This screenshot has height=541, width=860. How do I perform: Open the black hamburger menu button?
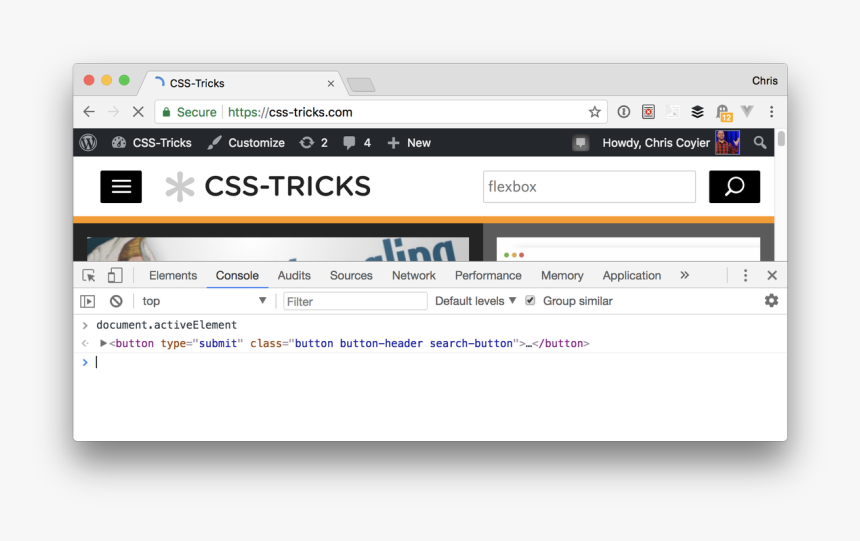(121, 187)
